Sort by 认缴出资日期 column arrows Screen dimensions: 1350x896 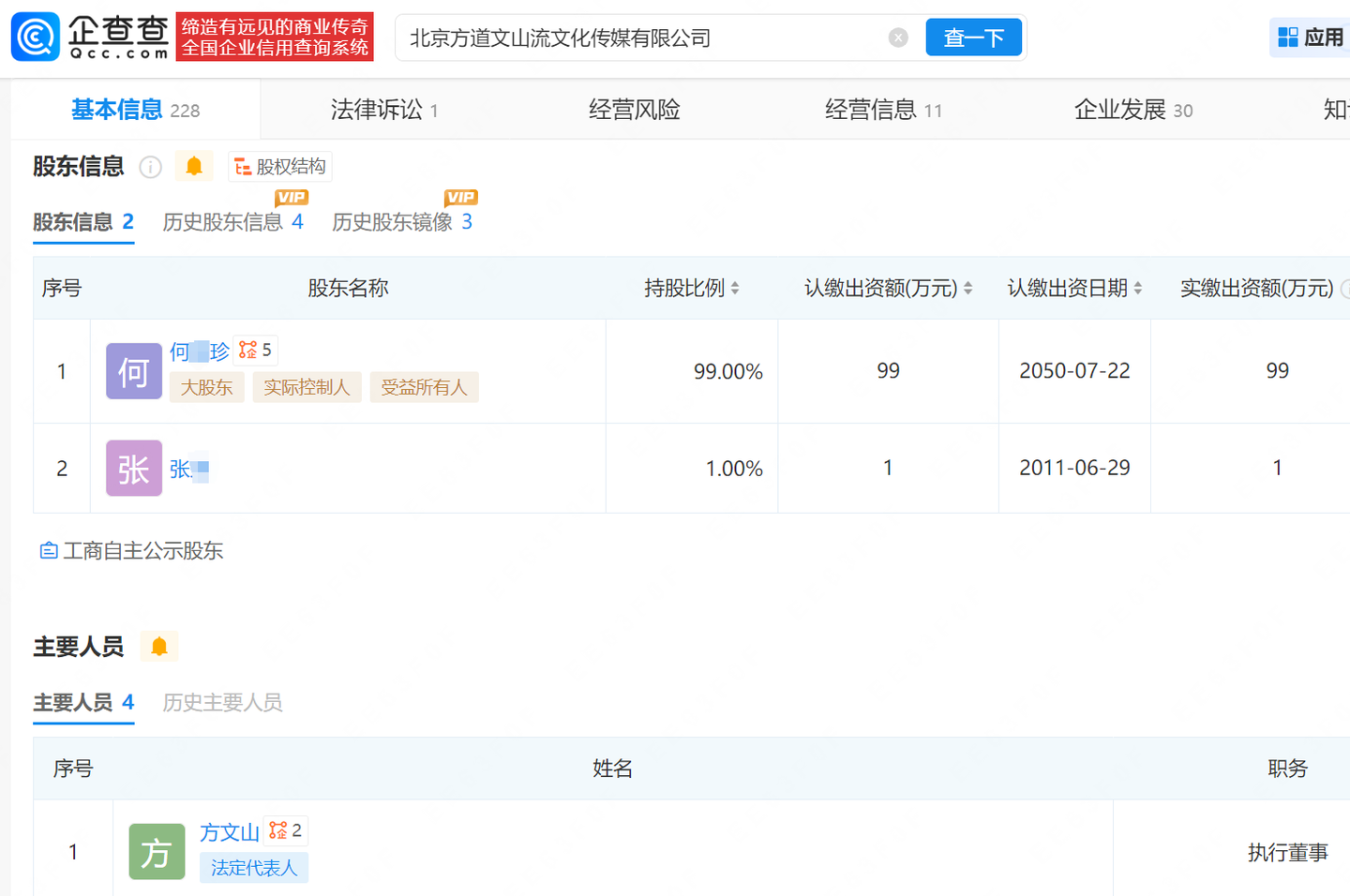click(x=1137, y=289)
